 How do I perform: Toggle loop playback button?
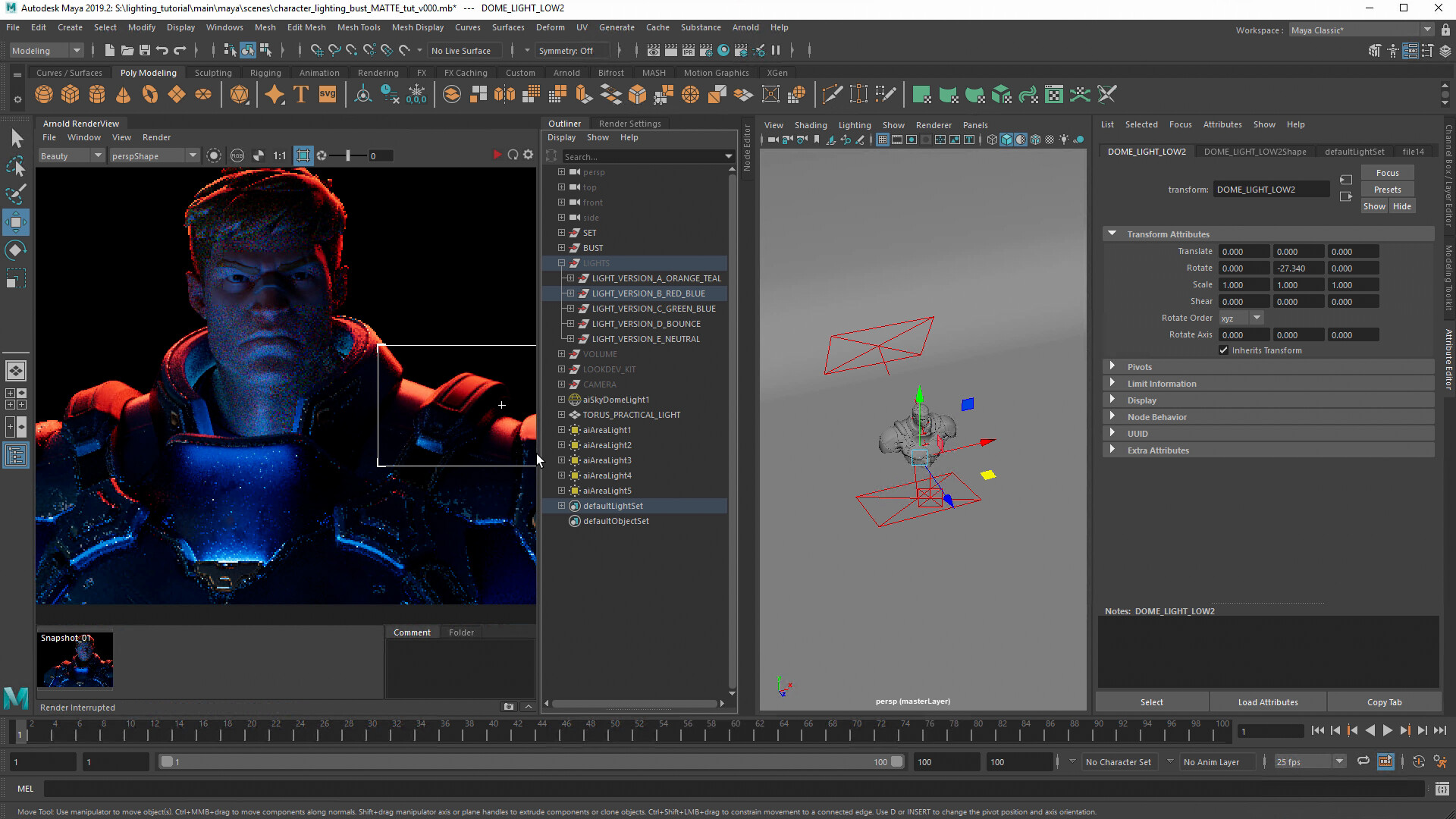click(1363, 761)
